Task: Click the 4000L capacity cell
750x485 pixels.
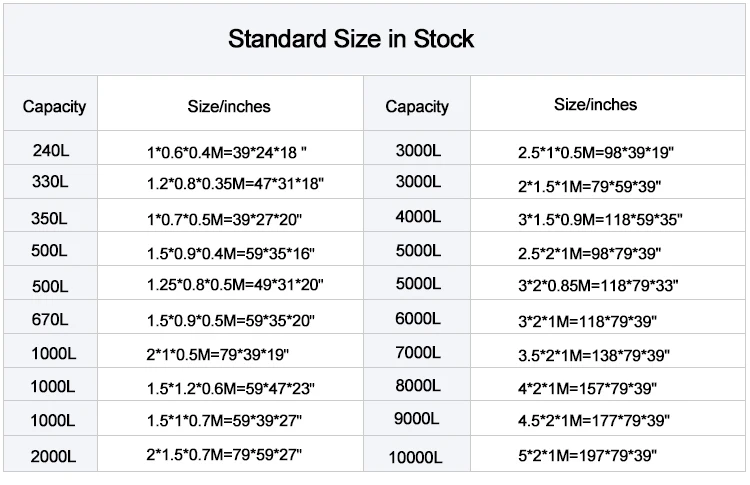Action: click(x=417, y=217)
